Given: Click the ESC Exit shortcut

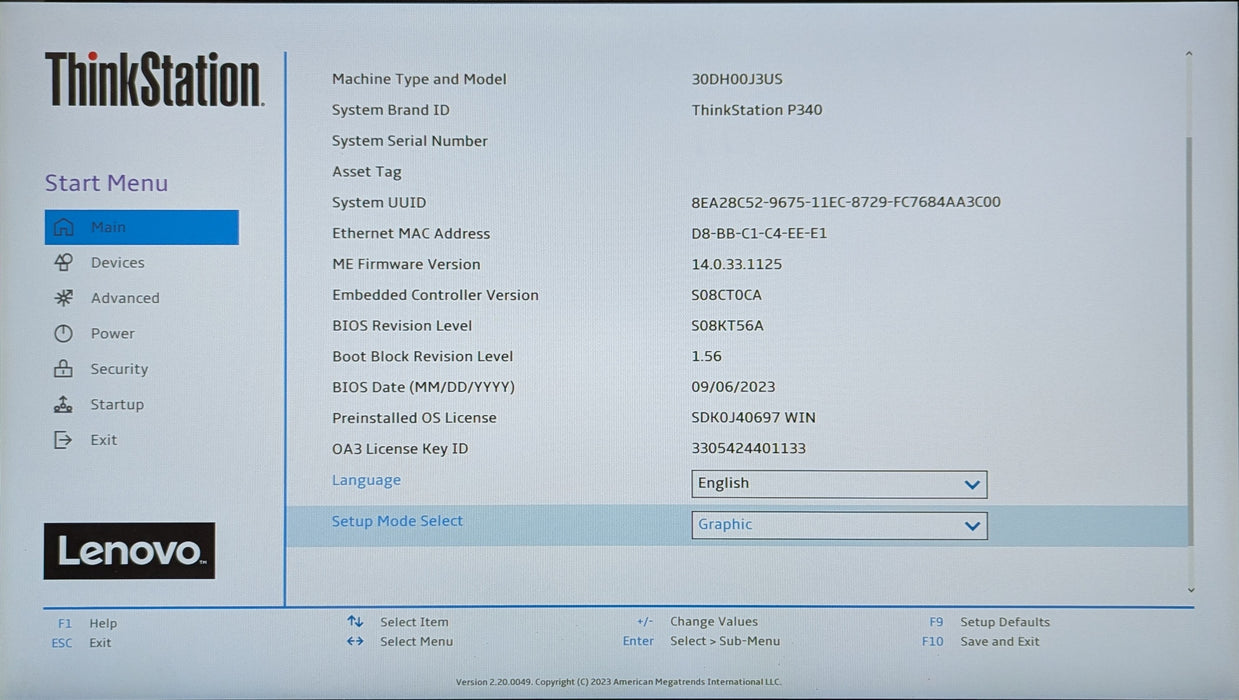Looking at the screenshot, I should 81,643.
